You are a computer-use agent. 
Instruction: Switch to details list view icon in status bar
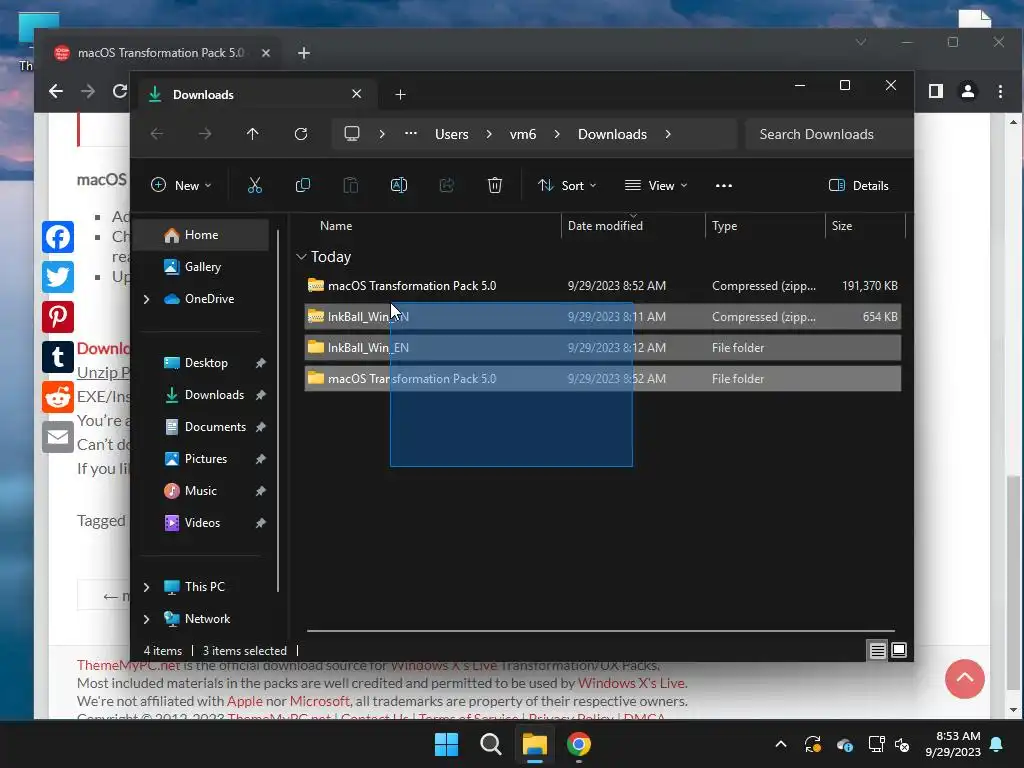click(x=877, y=650)
